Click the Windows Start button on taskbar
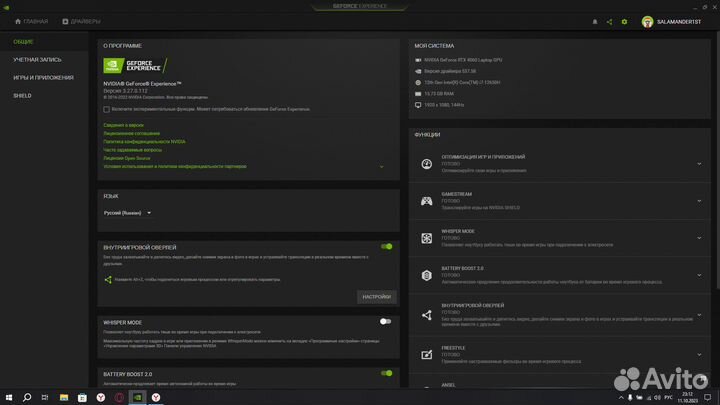 point(9,397)
